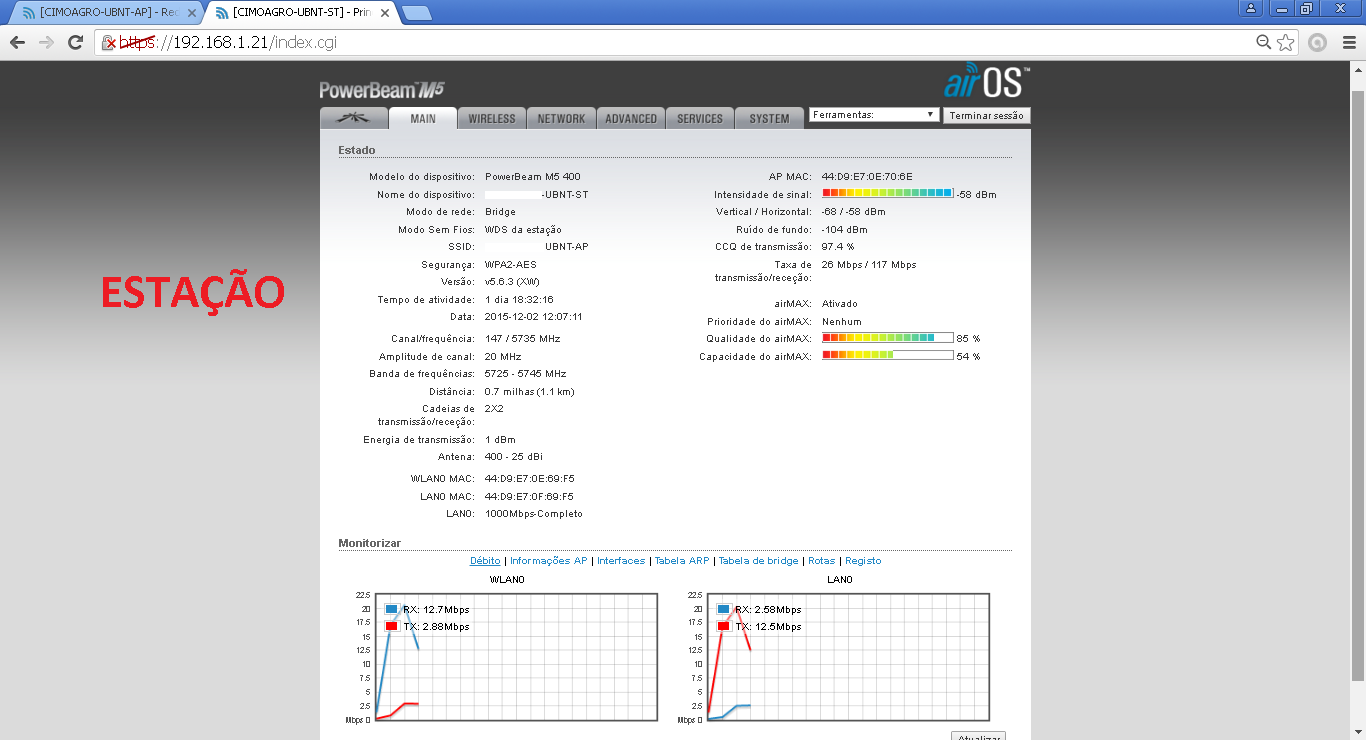Open the Tabela ARP link

coord(682,561)
